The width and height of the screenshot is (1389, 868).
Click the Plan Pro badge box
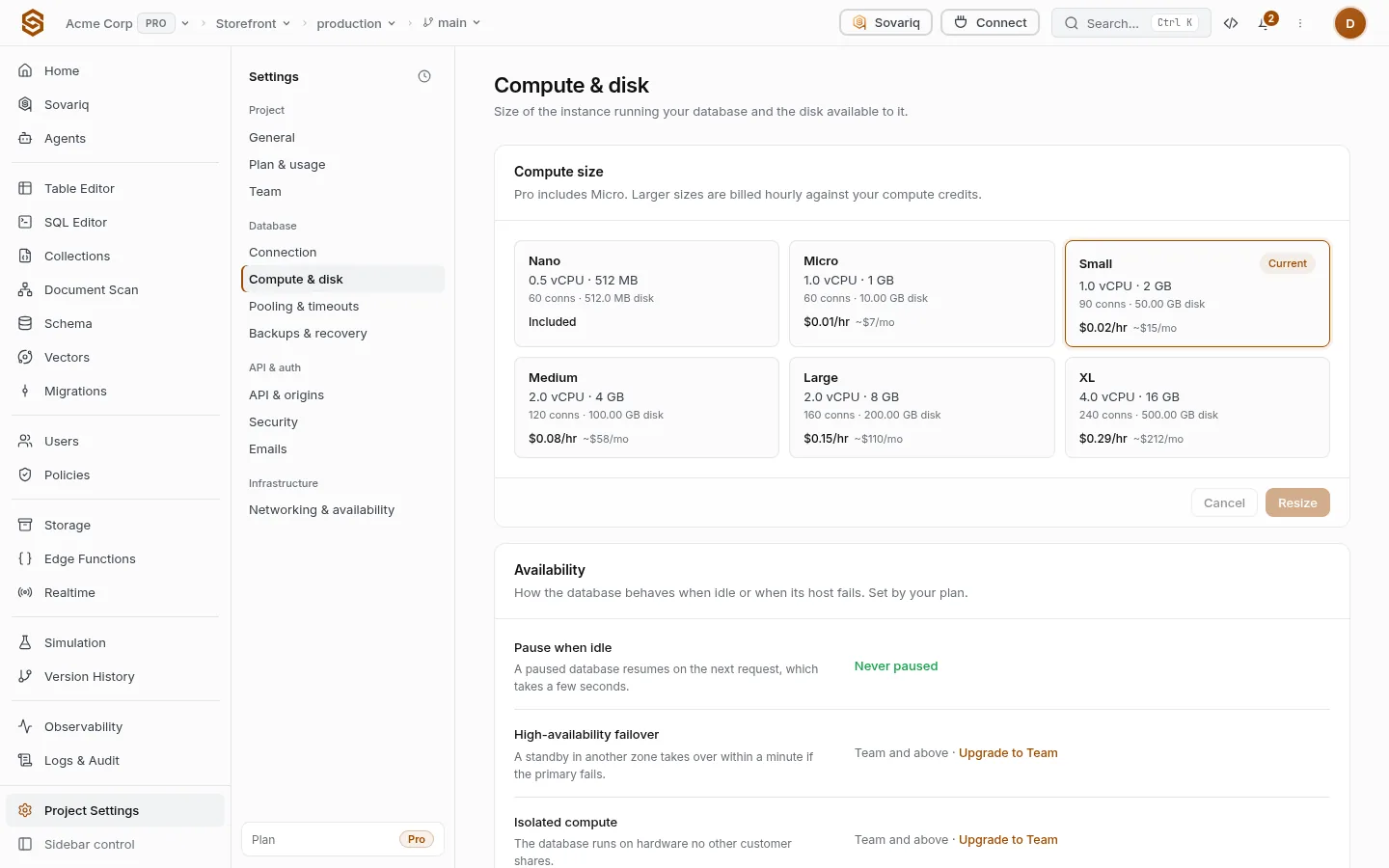click(x=342, y=839)
